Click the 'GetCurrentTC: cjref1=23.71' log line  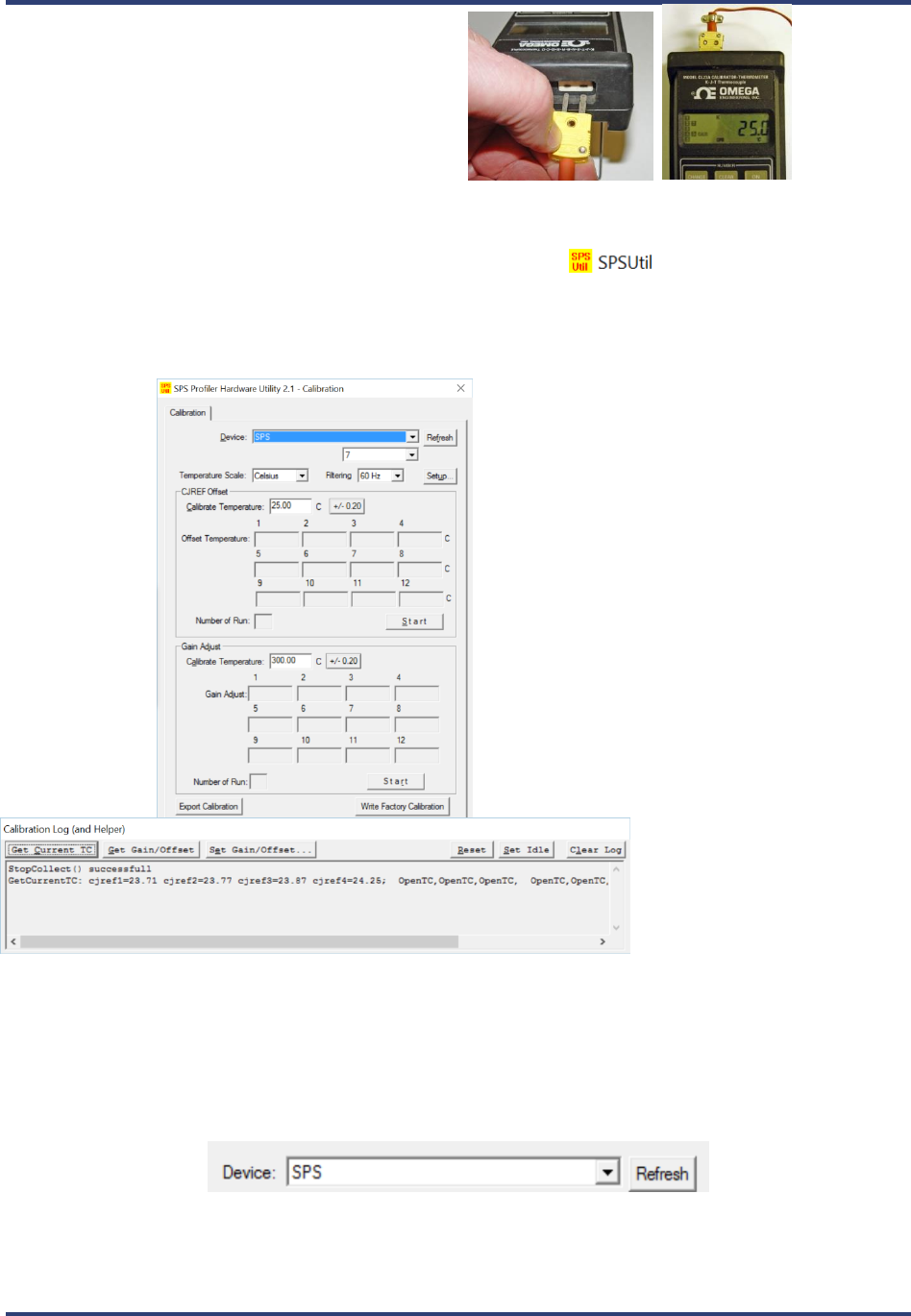308,881
